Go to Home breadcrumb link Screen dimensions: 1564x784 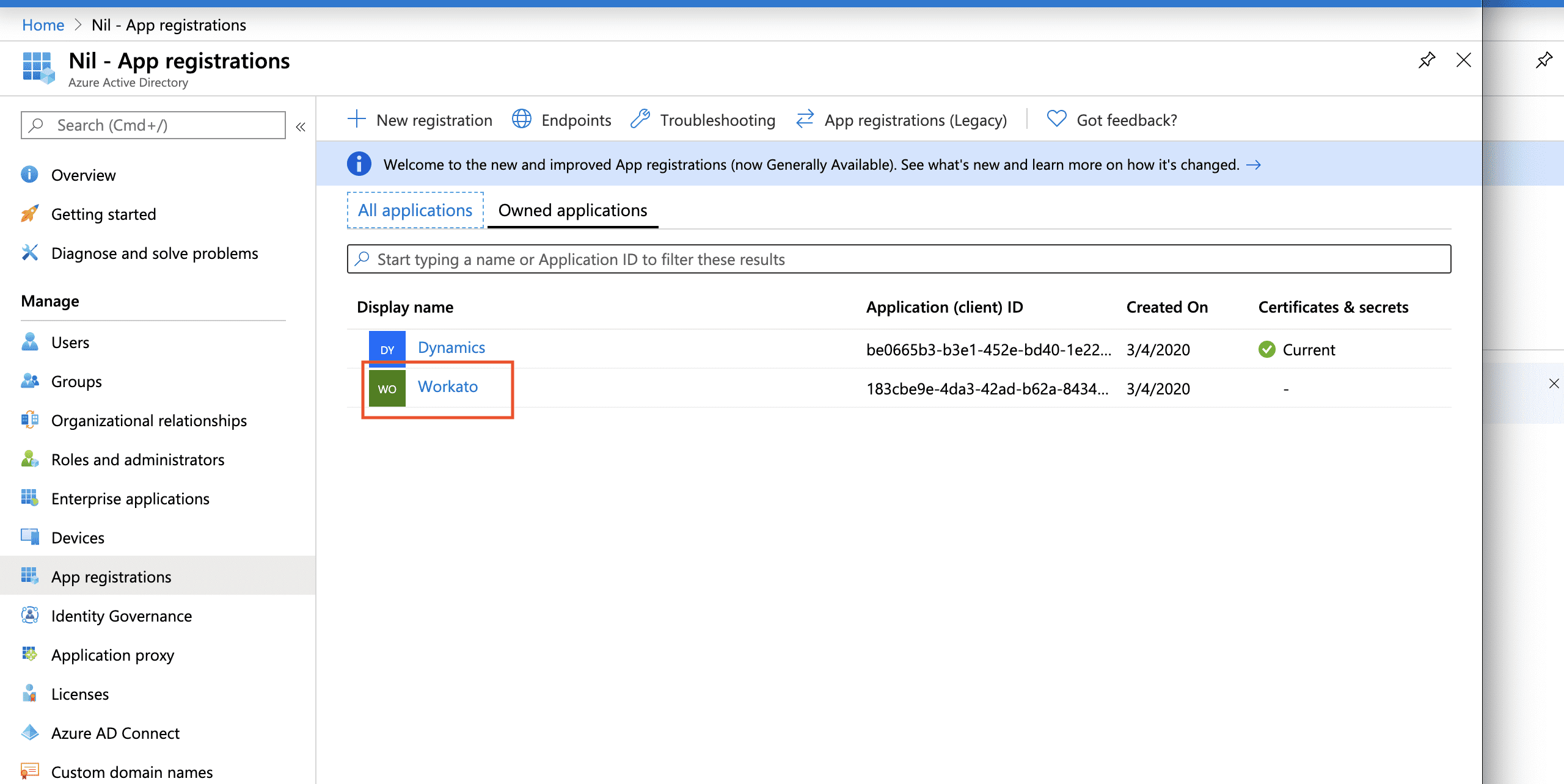coord(43,25)
